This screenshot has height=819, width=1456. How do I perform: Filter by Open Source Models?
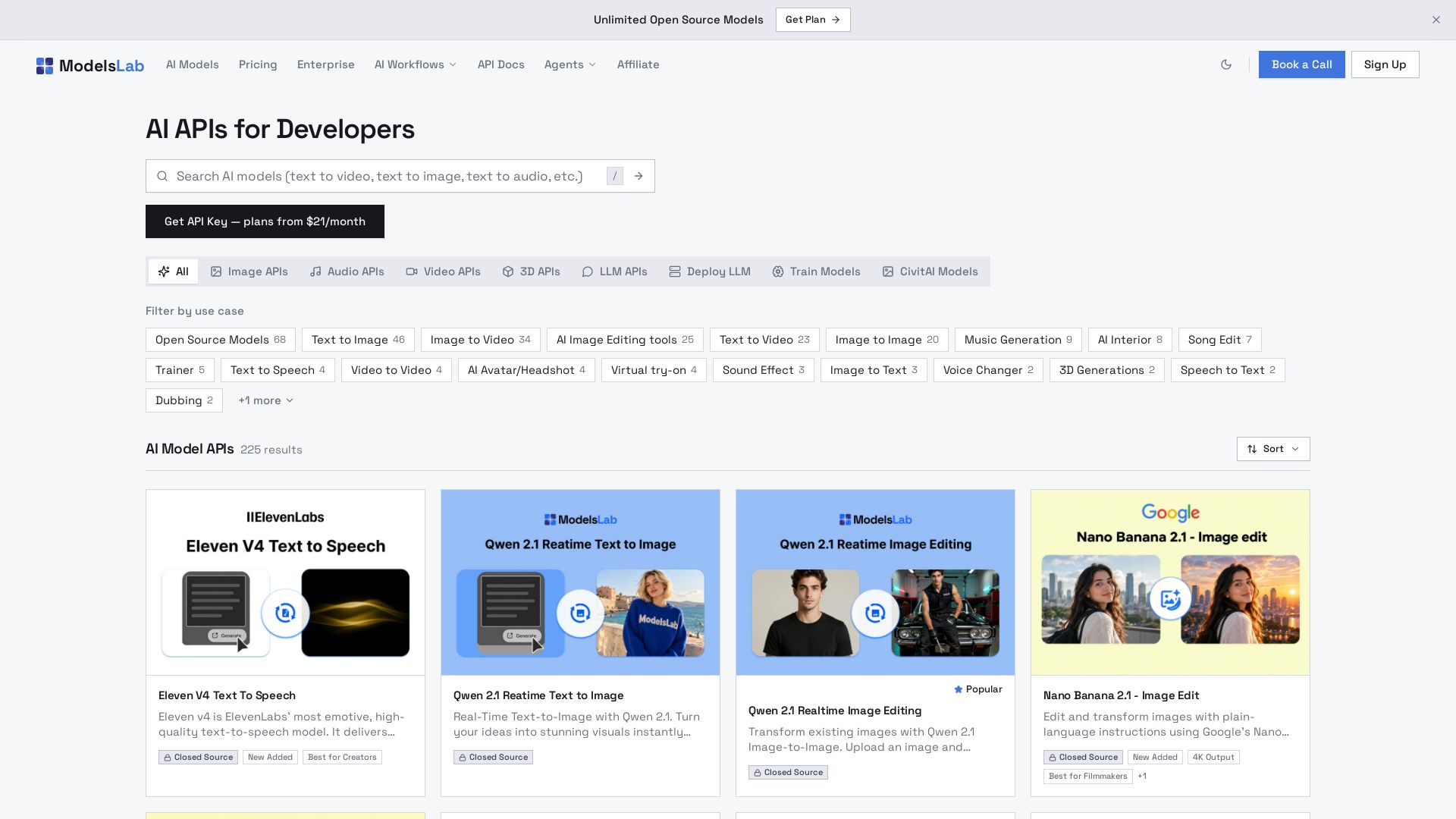(x=221, y=340)
